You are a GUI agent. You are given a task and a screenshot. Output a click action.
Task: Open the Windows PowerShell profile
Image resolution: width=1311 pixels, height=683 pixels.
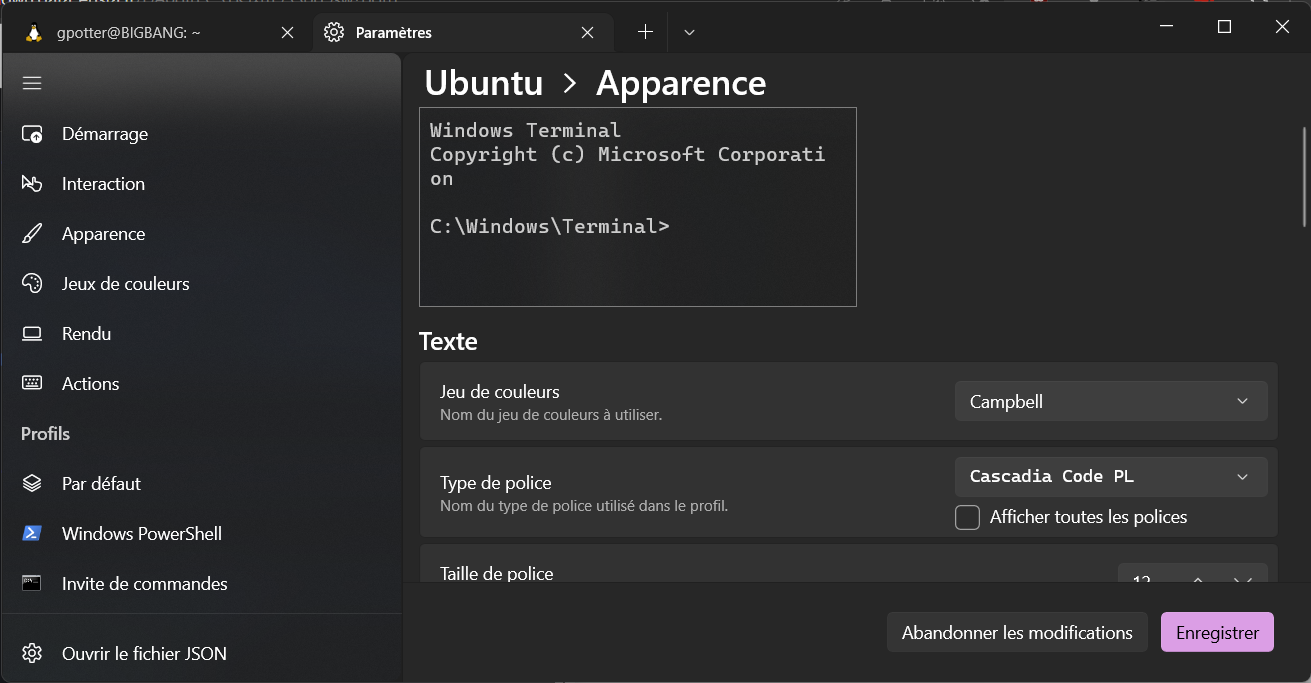point(201,534)
